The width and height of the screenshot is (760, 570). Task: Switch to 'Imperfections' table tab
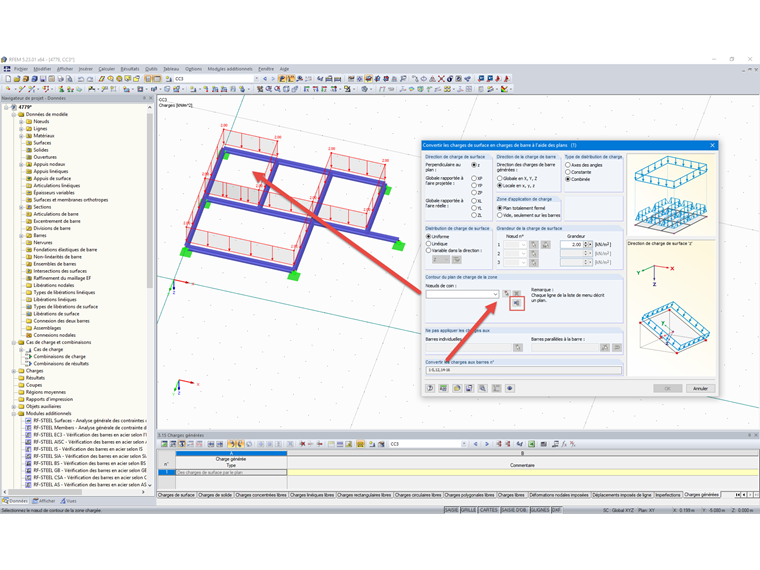pos(668,495)
